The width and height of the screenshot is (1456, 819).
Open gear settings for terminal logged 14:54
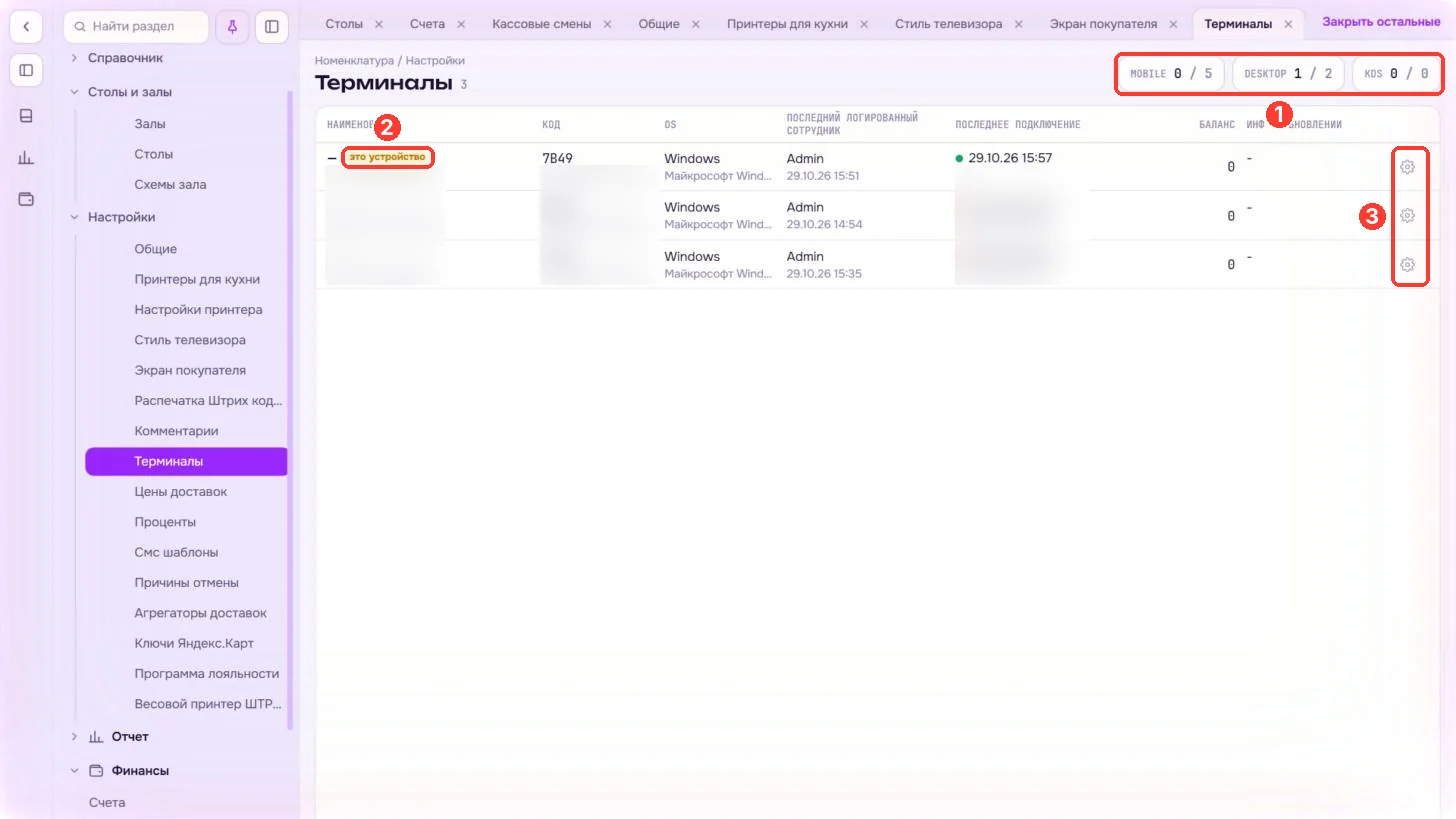pyautogui.click(x=1407, y=215)
